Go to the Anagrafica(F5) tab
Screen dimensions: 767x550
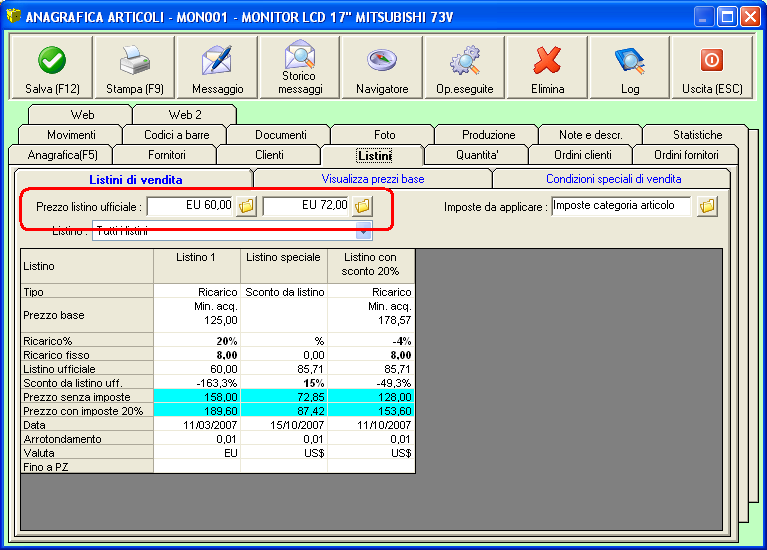(62, 155)
